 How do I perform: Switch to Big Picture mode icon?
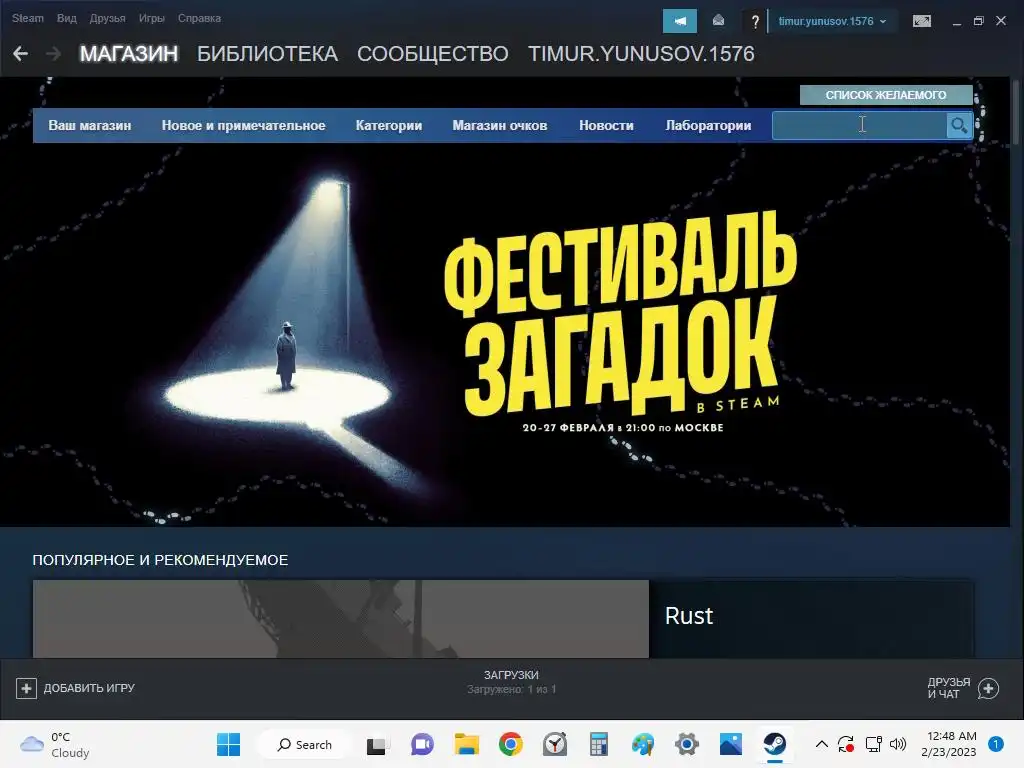point(921,21)
